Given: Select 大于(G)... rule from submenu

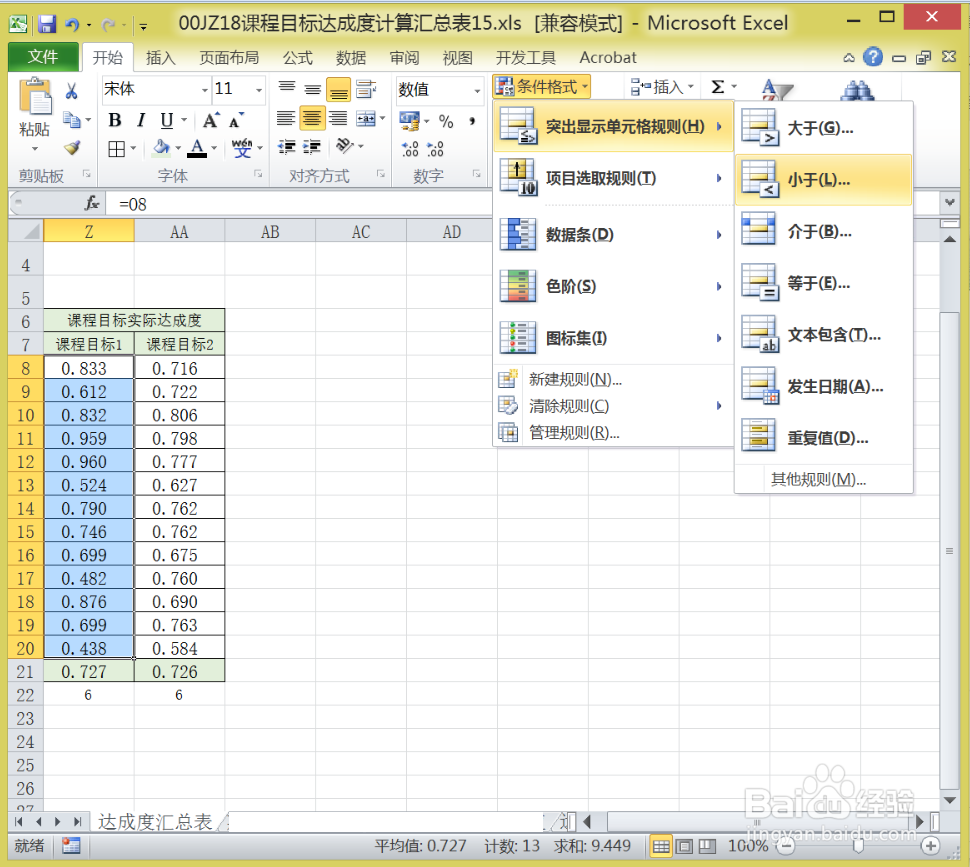Looking at the screenshot, I should [823, 128].
